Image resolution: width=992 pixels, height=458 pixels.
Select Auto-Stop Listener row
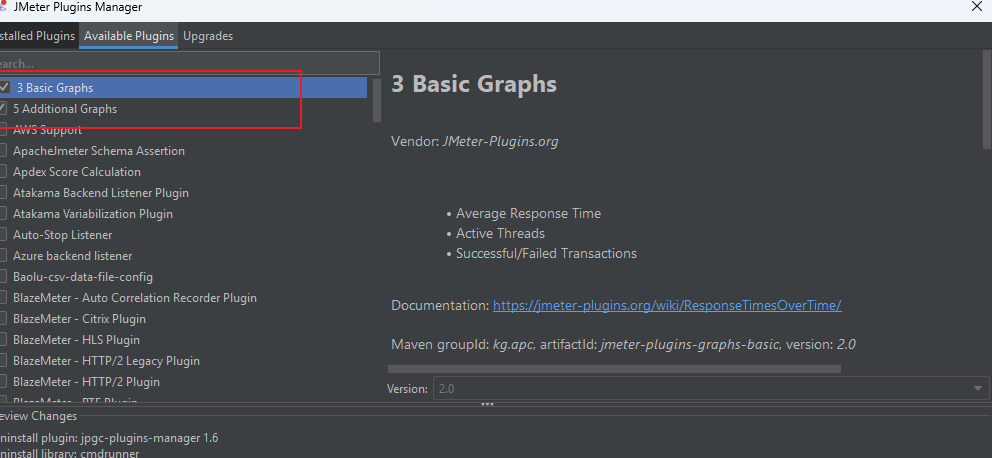[x=183, y=235]
